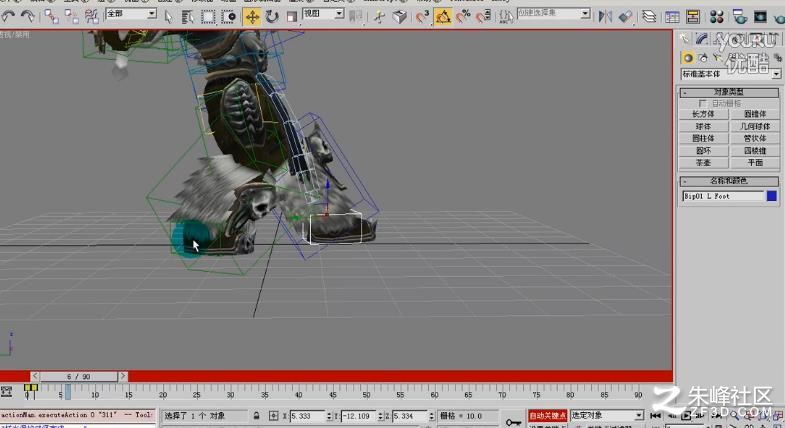Open the Mini Curve Editor icon
The height and width of the screenshot is (428, 785).
(7, 391)
